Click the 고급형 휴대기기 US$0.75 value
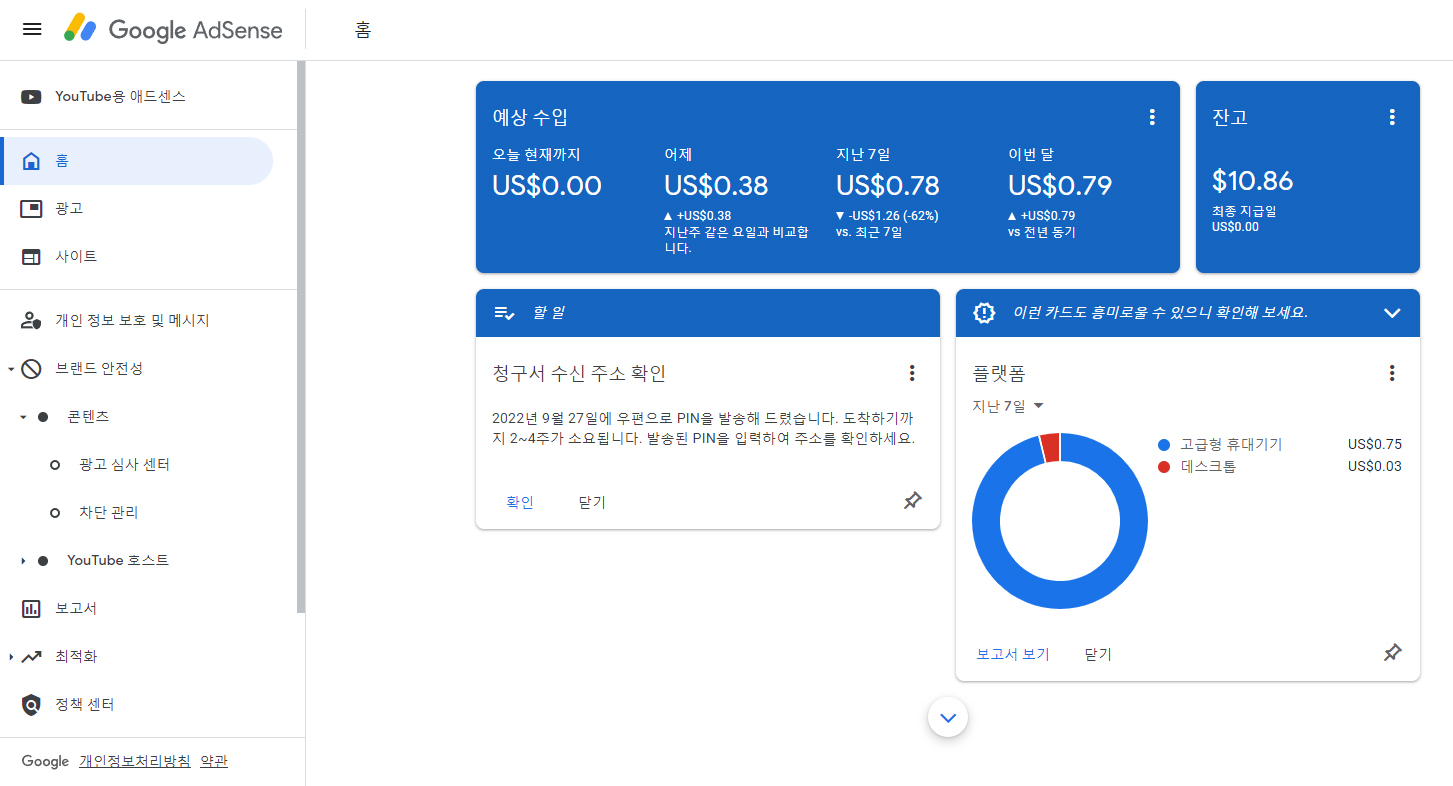 (x=1375, y=445)
